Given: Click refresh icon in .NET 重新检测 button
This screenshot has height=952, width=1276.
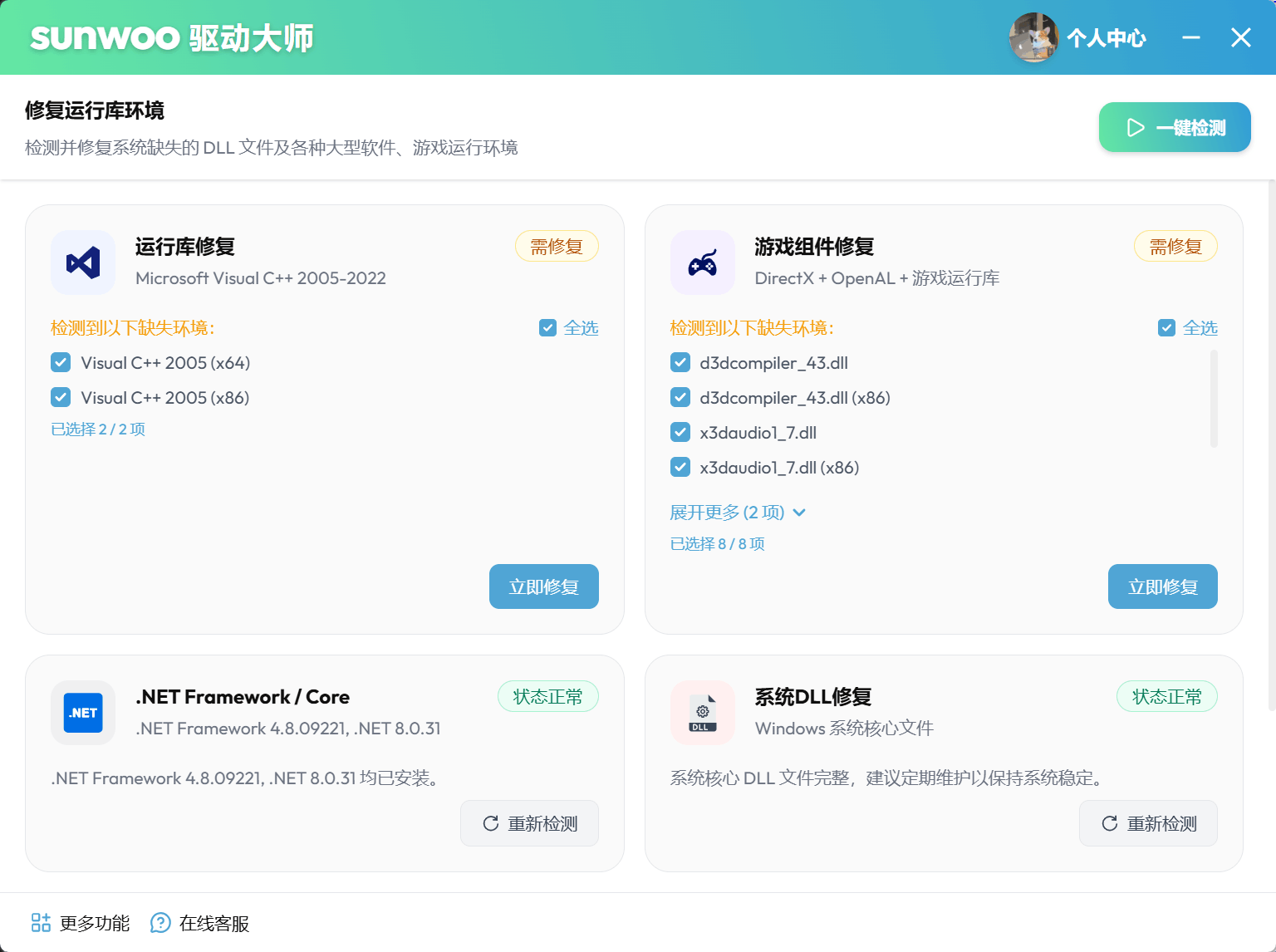Looking at the screenshot, I should [491, 823].
